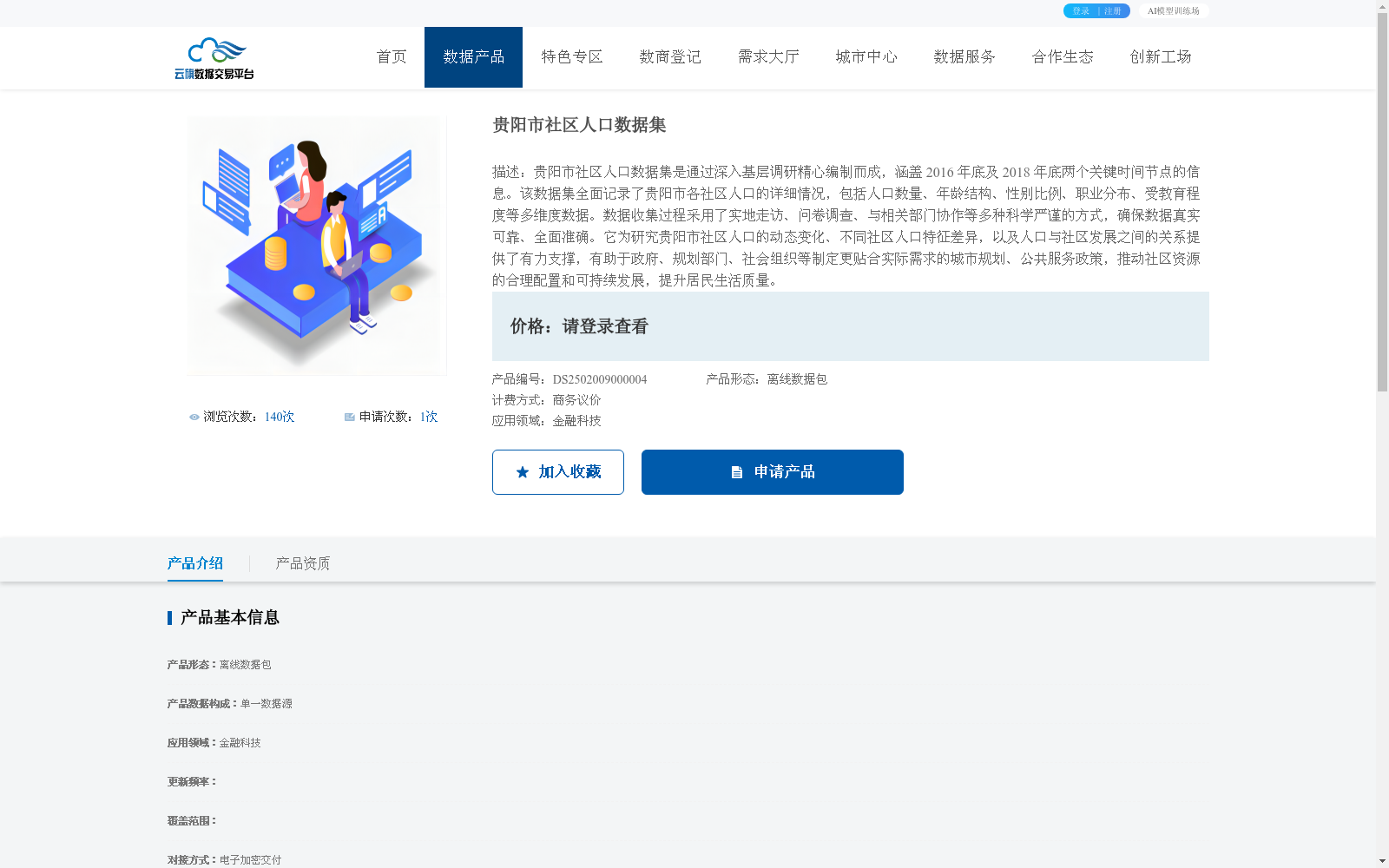Screen dimensions: 1389x868
Task: Click the 覆盖范围 label
Action: coord(192,821)
